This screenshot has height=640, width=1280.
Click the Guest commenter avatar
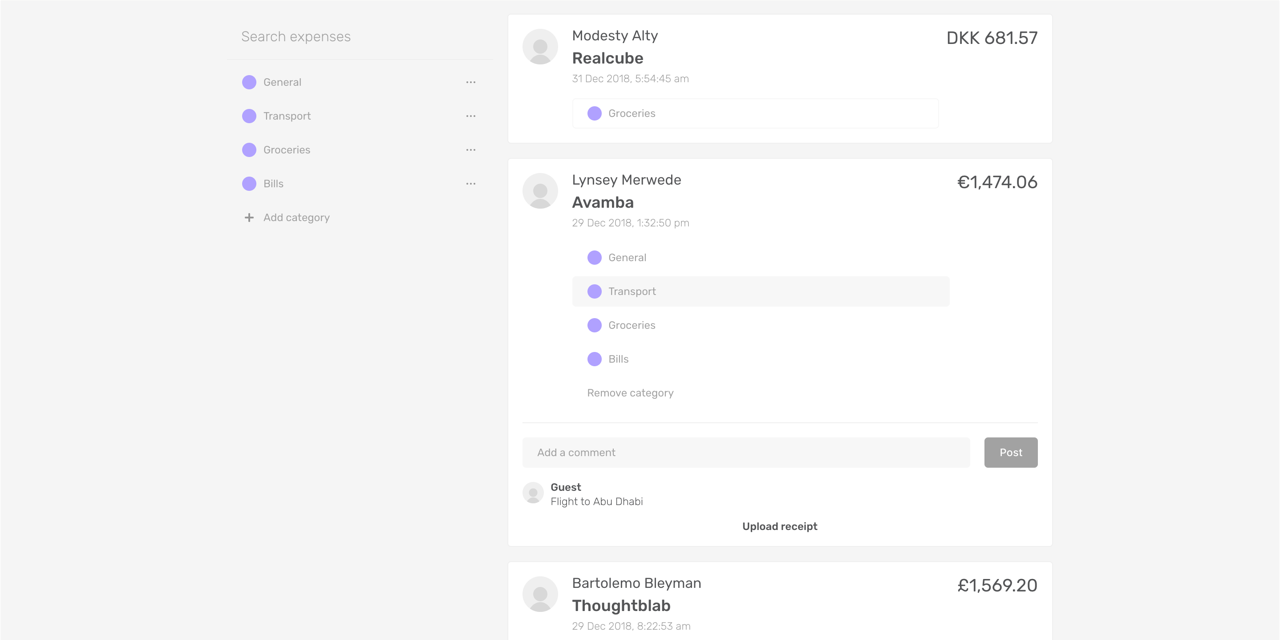click(533, 493)
